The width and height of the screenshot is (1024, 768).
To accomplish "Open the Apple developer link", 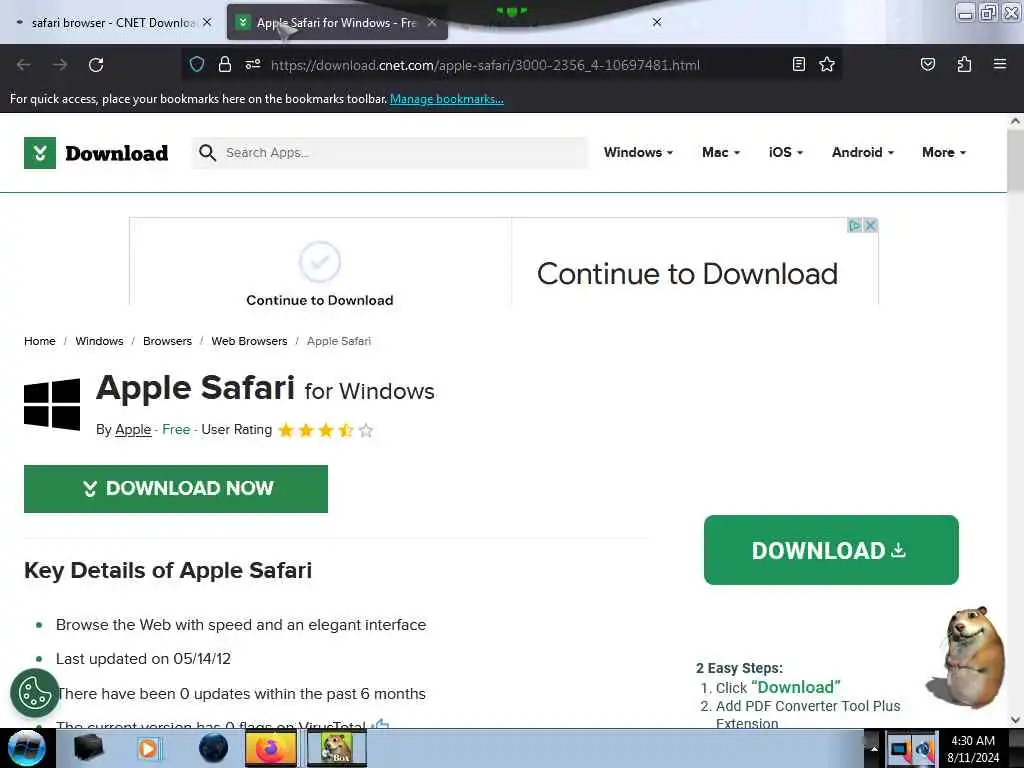I will [x=133, y=430].
